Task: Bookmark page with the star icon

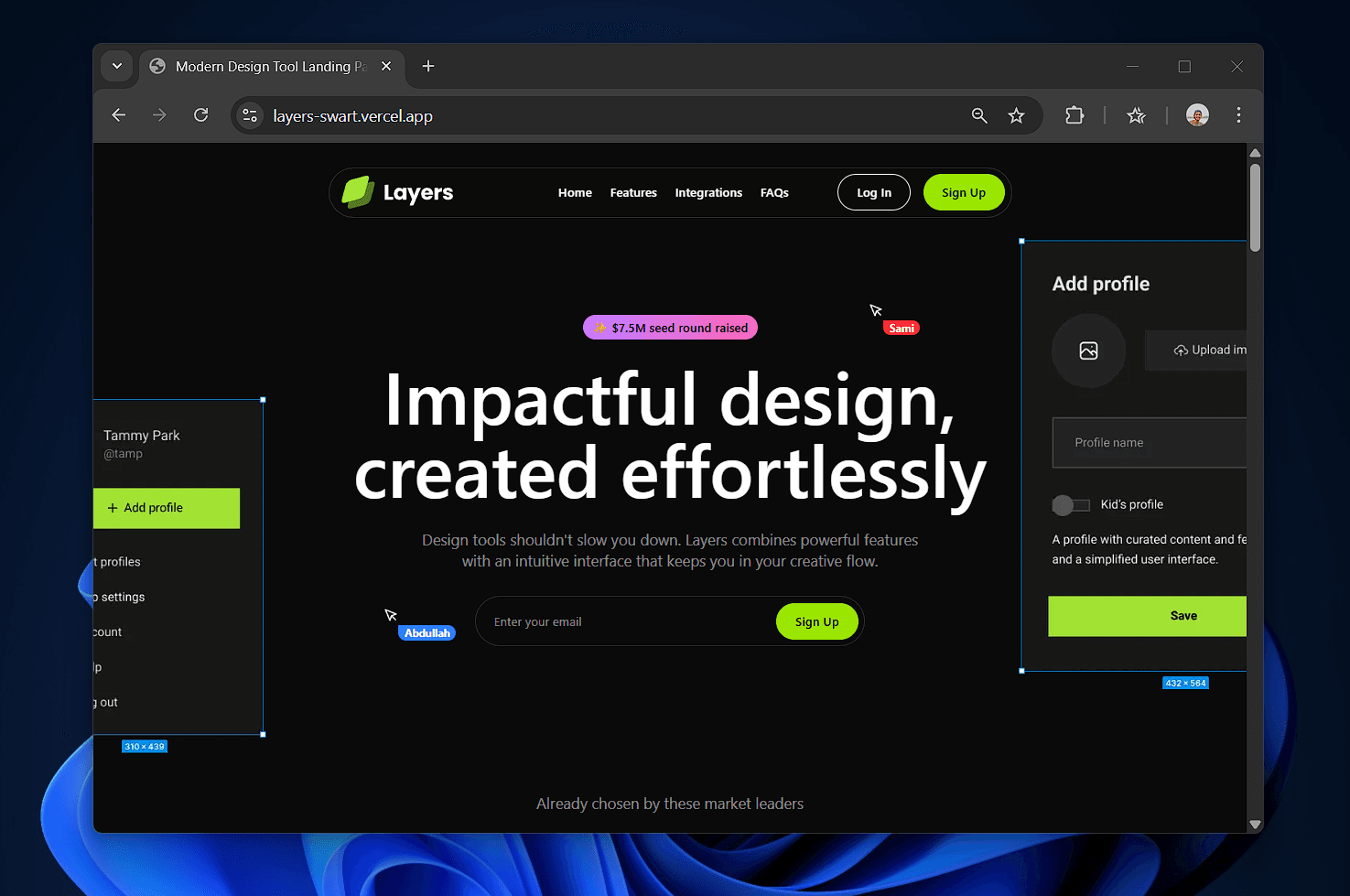Action: pyautogui.click(x=1016, y=115)
